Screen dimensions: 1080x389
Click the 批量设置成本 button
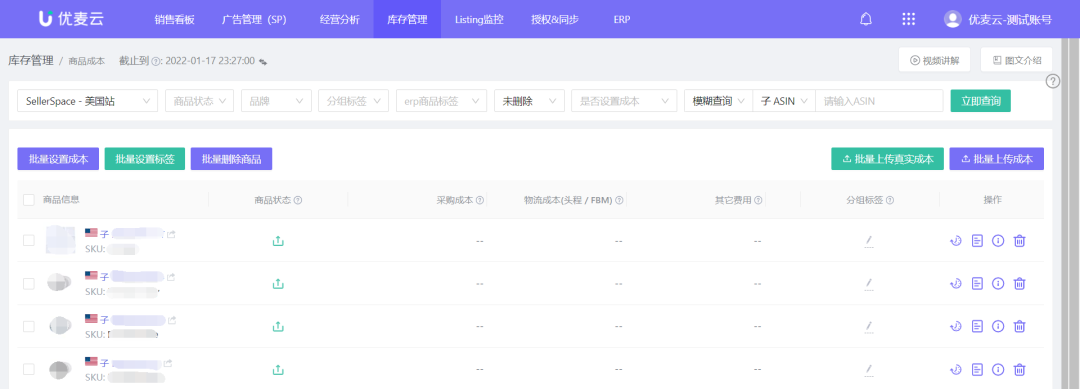pos(59,158)
